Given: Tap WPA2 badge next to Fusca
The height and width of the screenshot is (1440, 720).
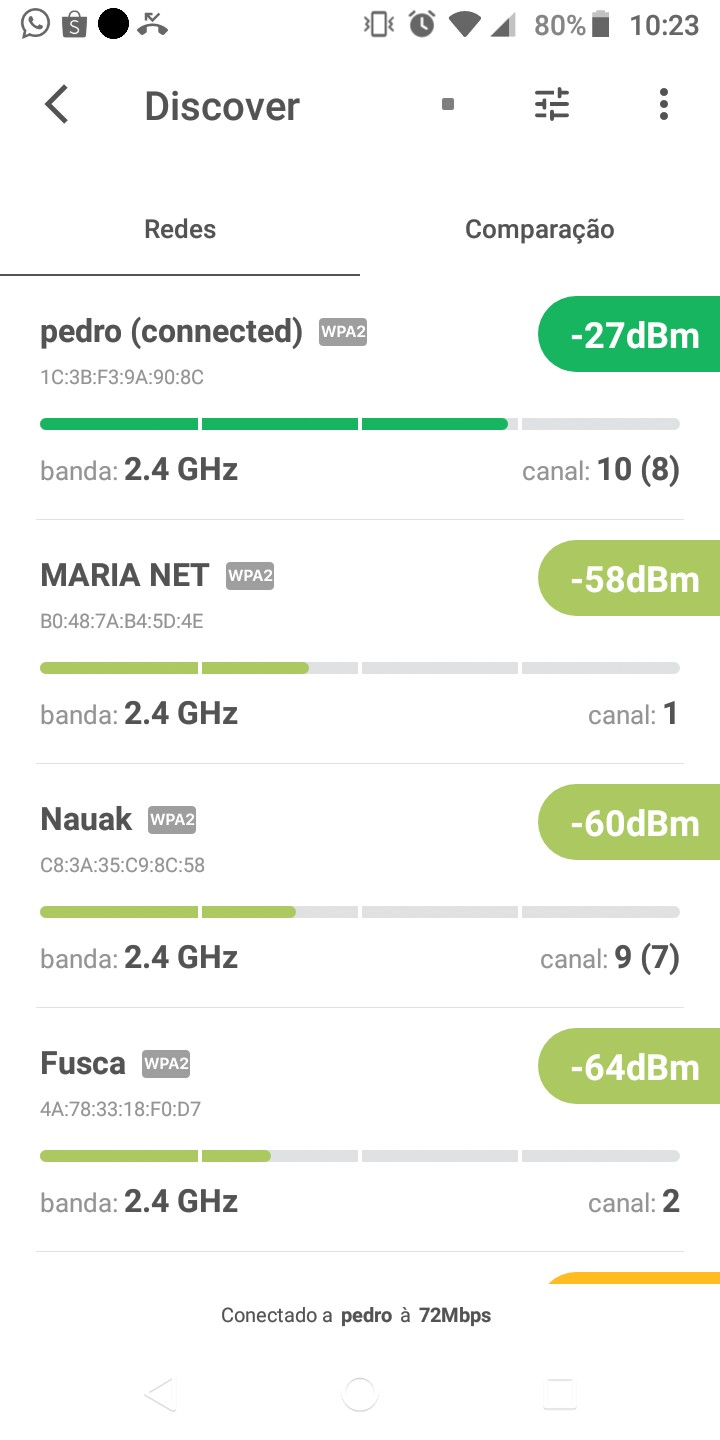Looking at the screenshot, I should [x=166, y=1064].
